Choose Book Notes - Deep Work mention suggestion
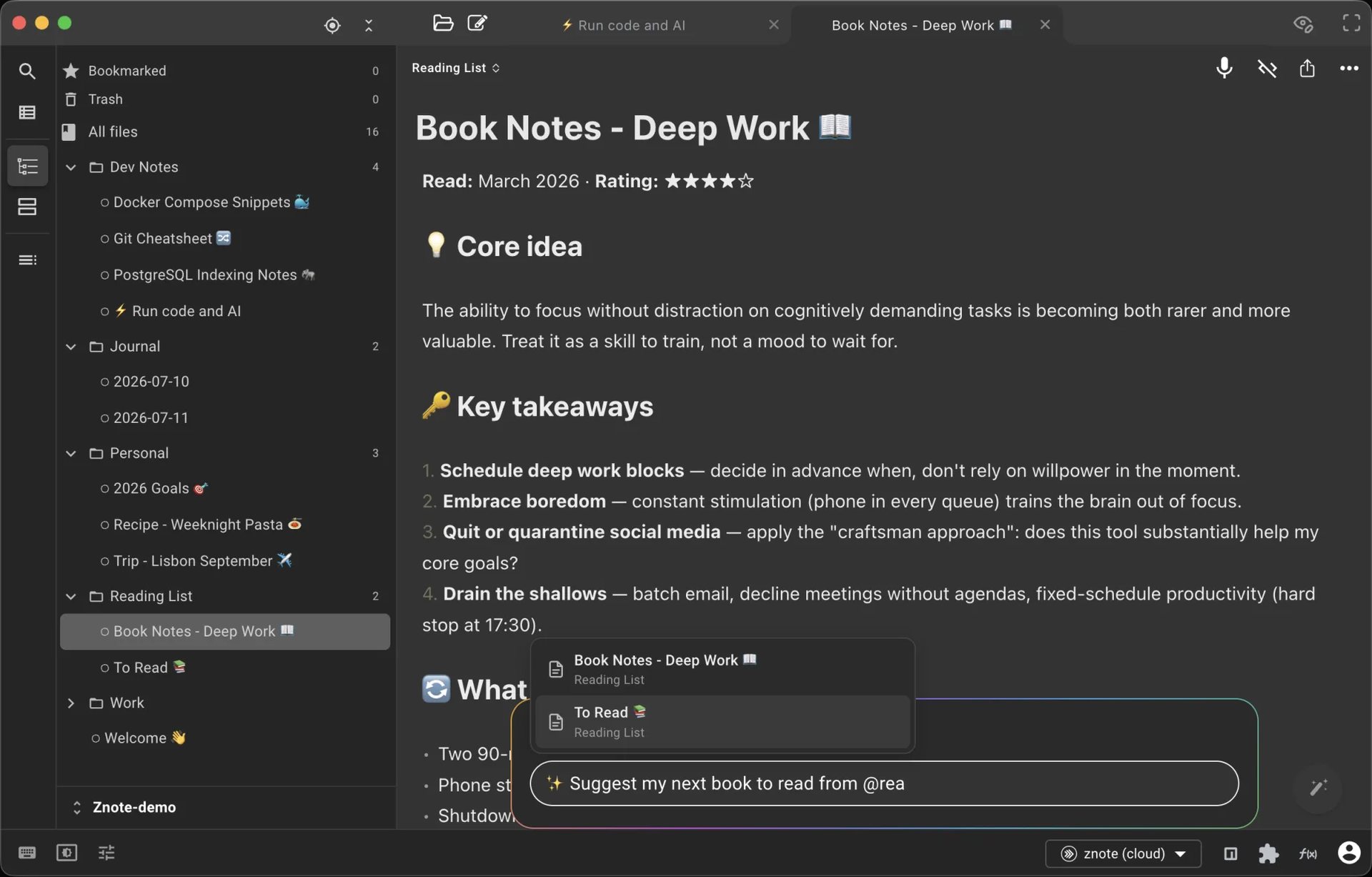The image size is (1372, 877). (x=722, y=669)
